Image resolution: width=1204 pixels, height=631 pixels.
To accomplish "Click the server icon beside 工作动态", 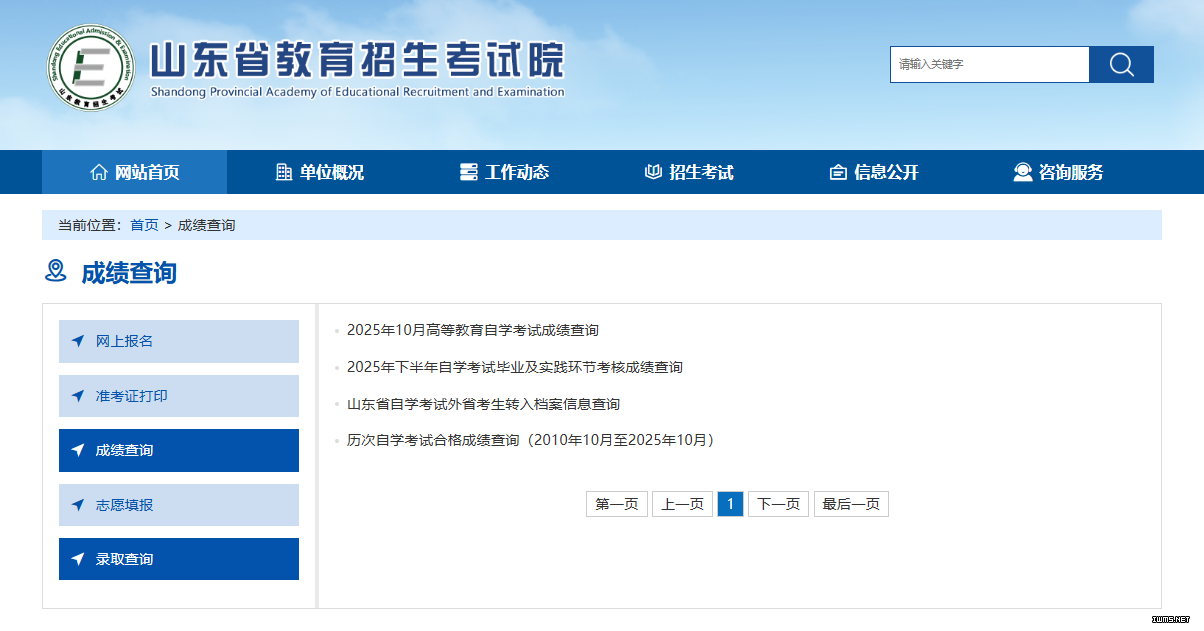I will tap(468, 172).
